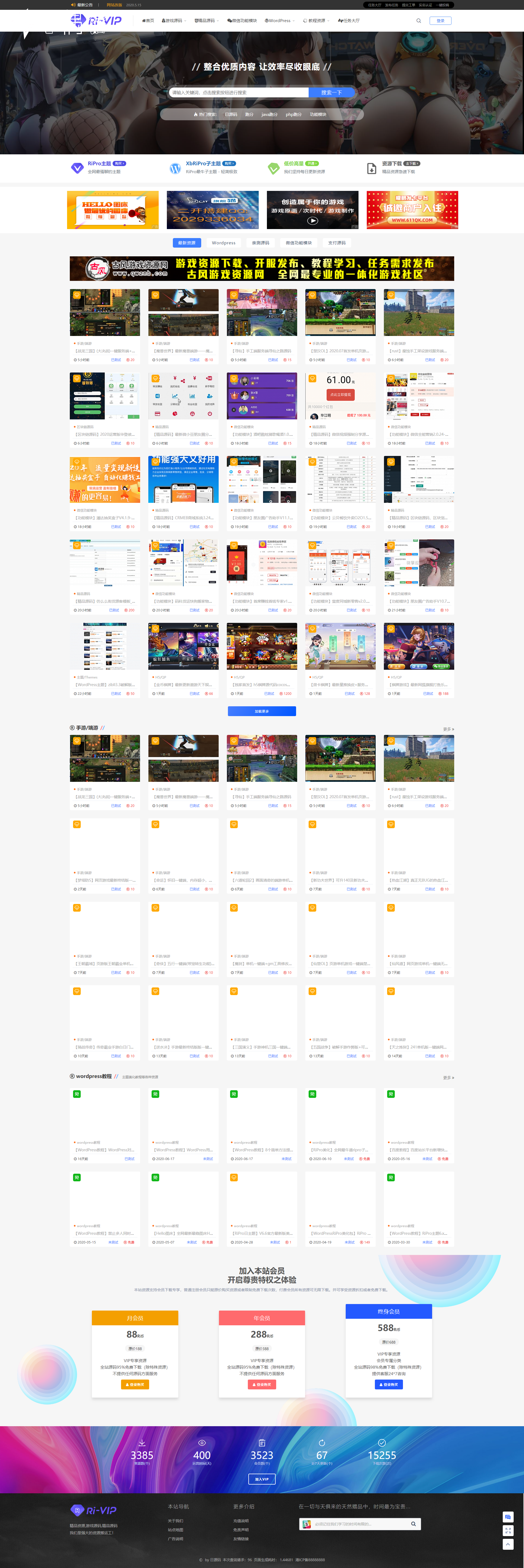The height and width of the screenshot is (1568, 524).
Task: Focus the hero keyword search field
Action: (x=239, y=92)
